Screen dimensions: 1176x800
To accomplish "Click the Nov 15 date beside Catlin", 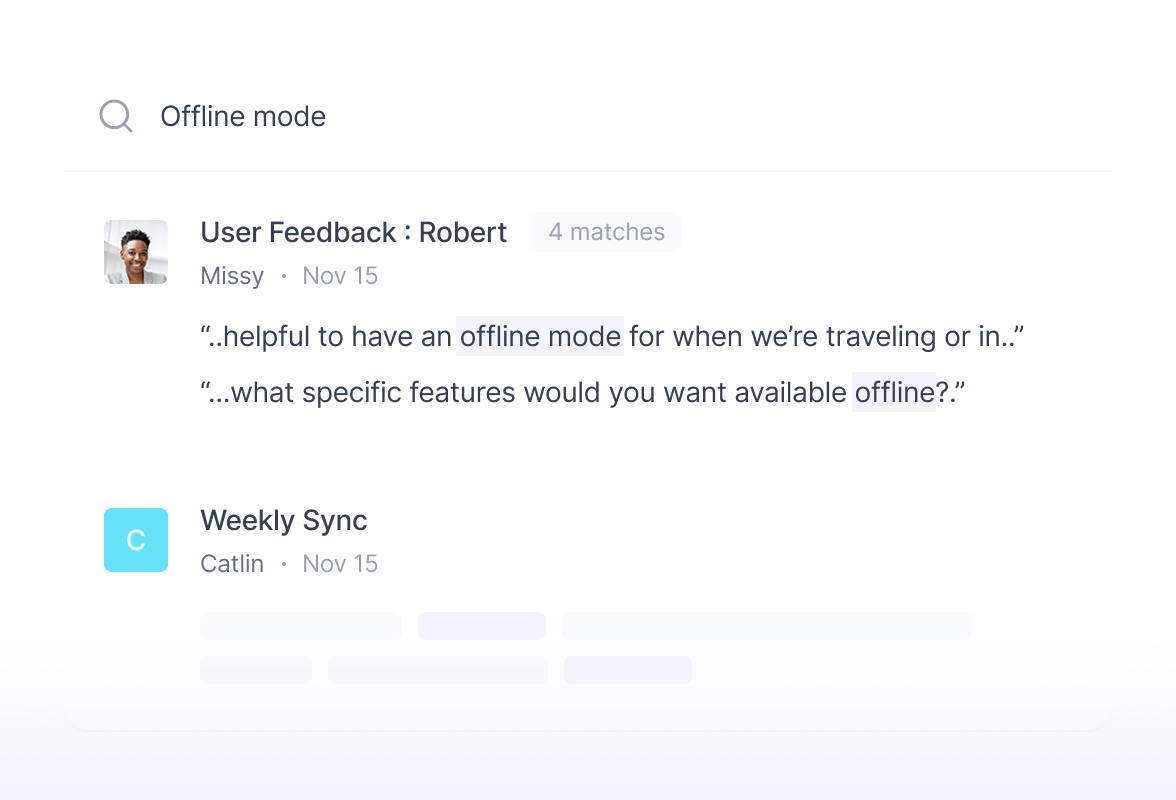I will pyautogui.click(x=340, y=563).
